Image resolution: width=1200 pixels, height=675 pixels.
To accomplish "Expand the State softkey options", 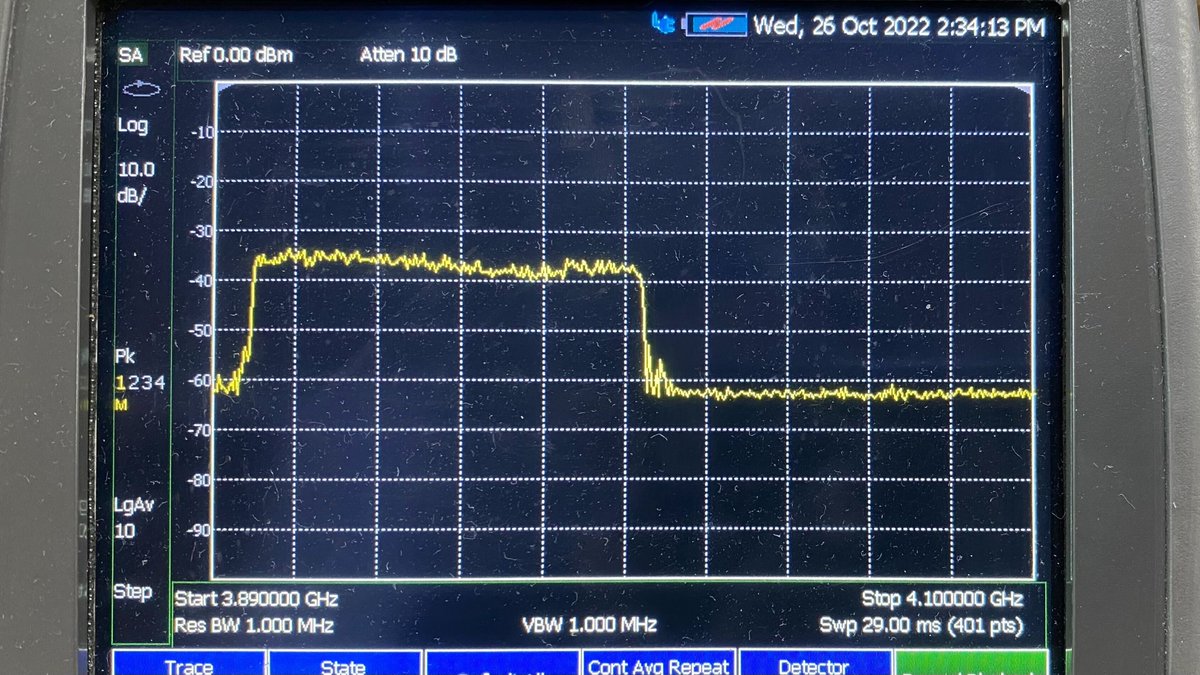I will pyautogui.click(x=348, y=663).
